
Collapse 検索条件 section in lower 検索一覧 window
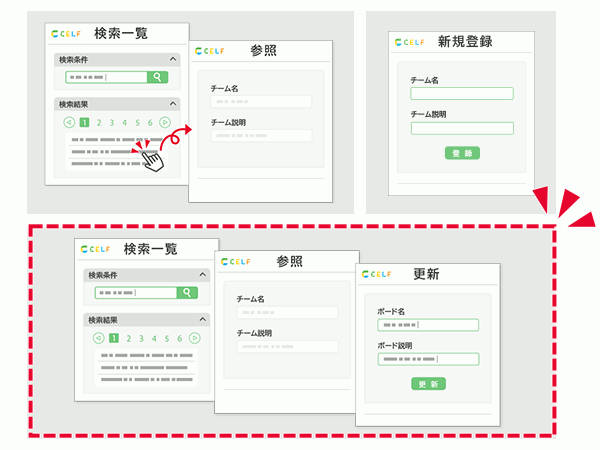coord(202,275)
